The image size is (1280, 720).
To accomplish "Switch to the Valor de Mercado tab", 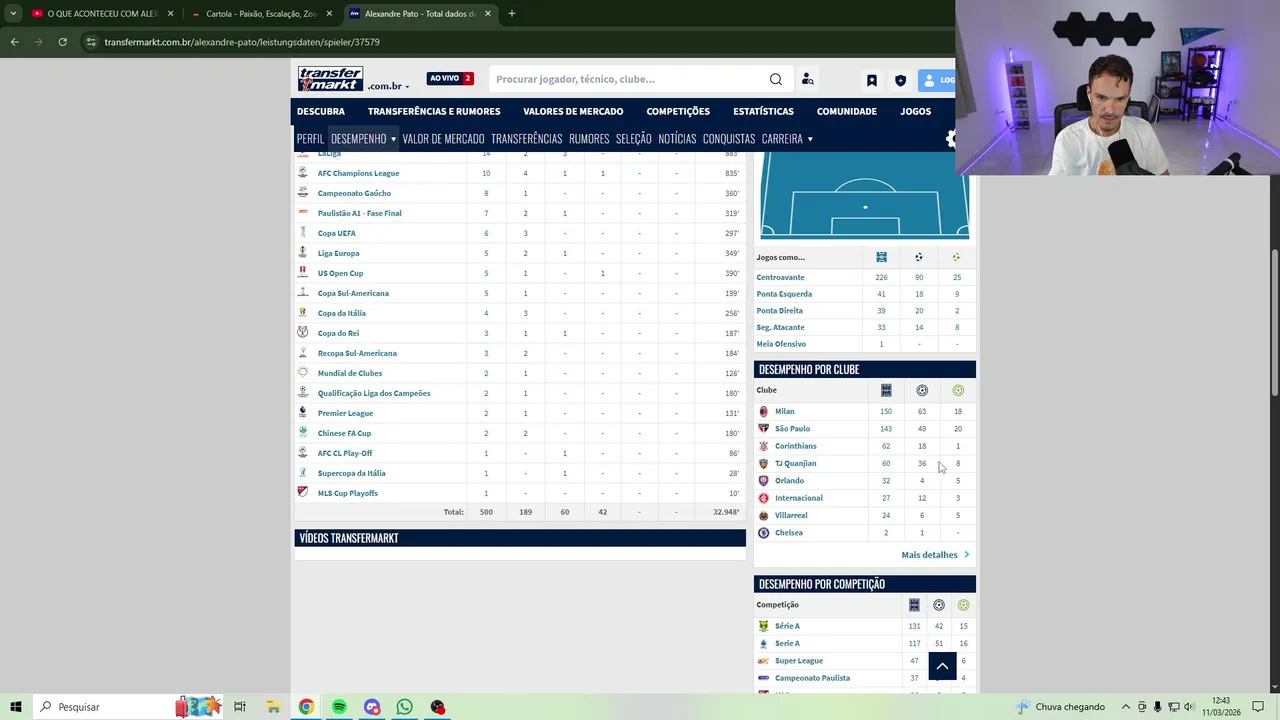I will (443, 139).
